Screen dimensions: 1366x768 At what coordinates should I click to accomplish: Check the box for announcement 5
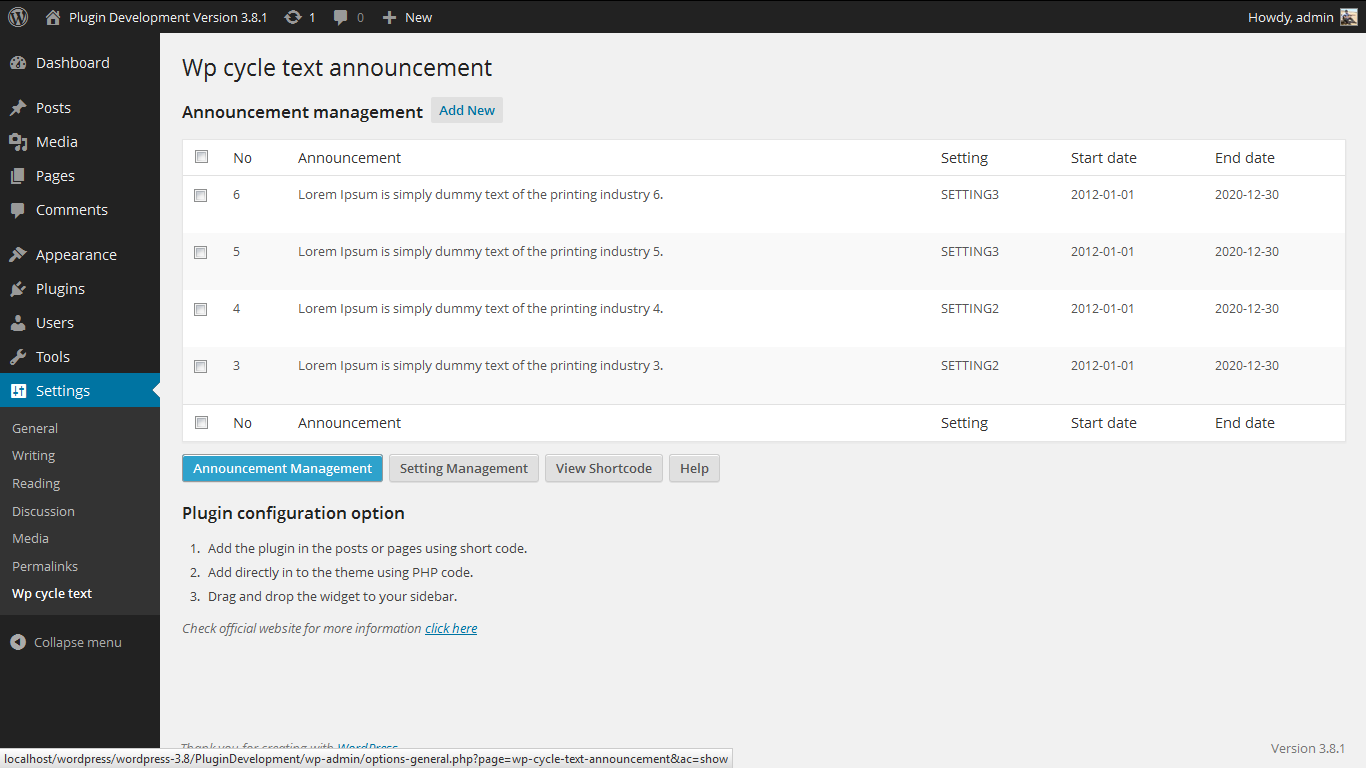tap(201, 252)
